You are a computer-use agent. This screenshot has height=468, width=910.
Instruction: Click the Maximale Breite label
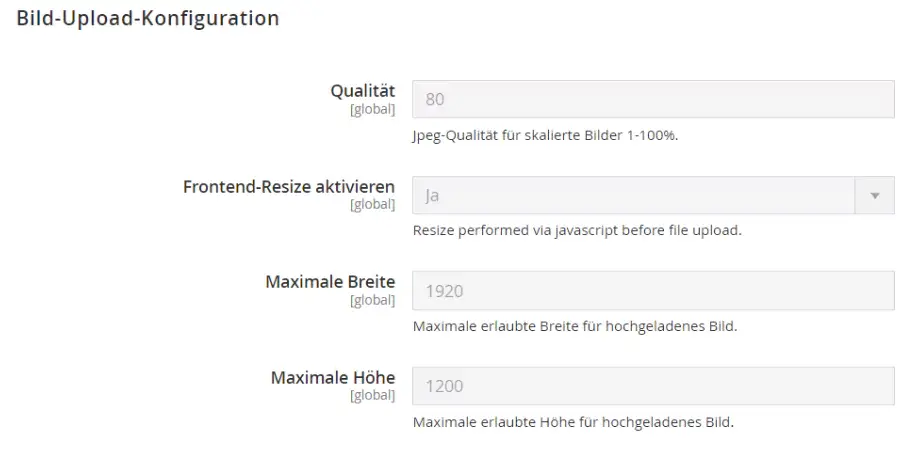(x=330, y=282)
